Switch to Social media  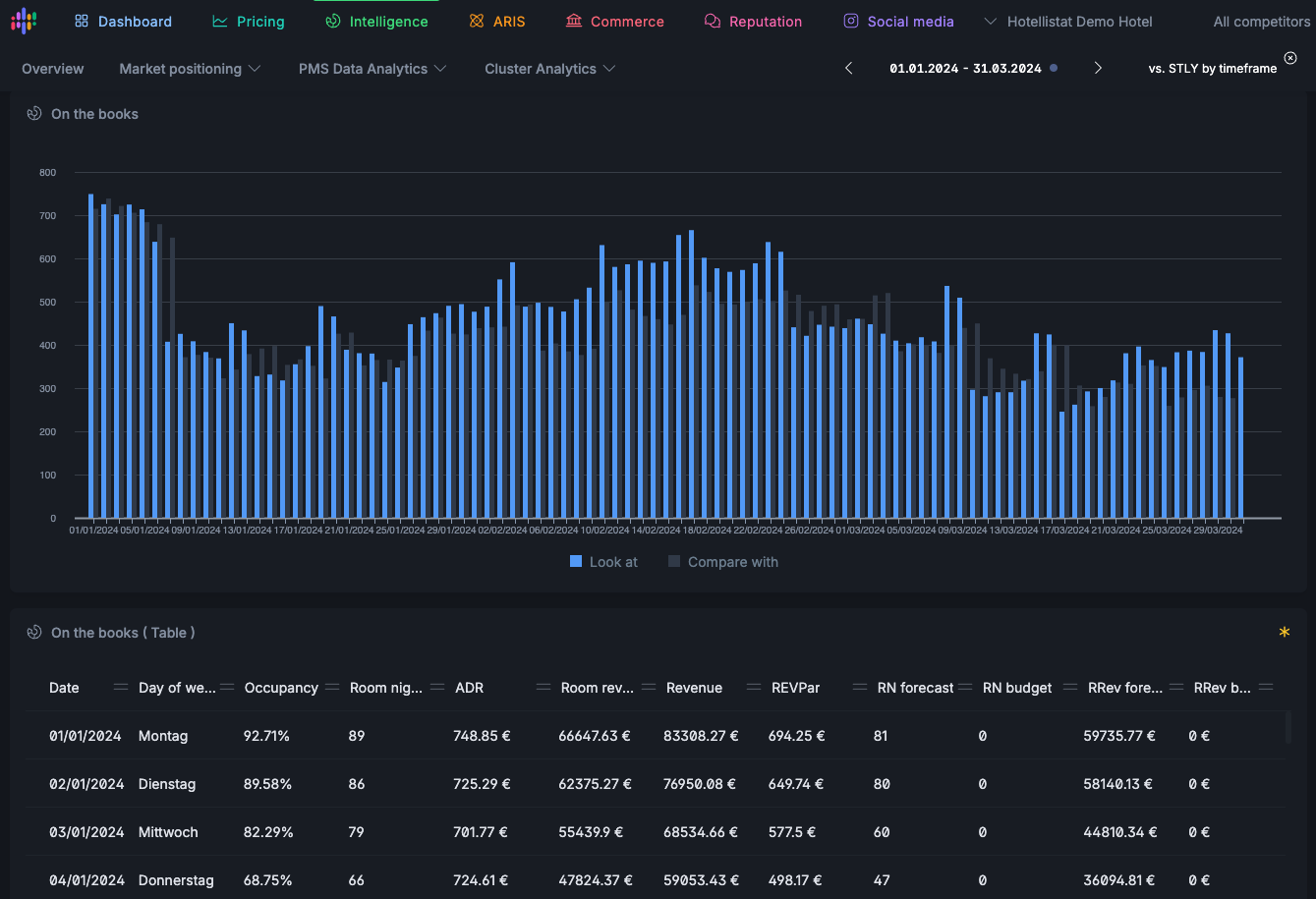click(x=899, y=22)
